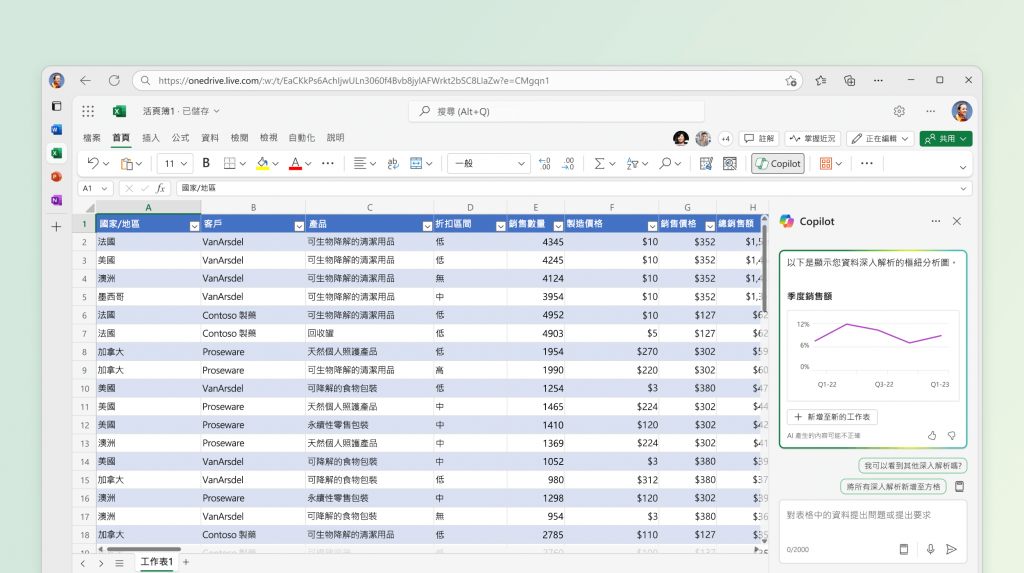This screenshot has width=1024, height=573.
Task: Click the Analyze data icon
Action: pyautogui.click(x=729, y=163)
